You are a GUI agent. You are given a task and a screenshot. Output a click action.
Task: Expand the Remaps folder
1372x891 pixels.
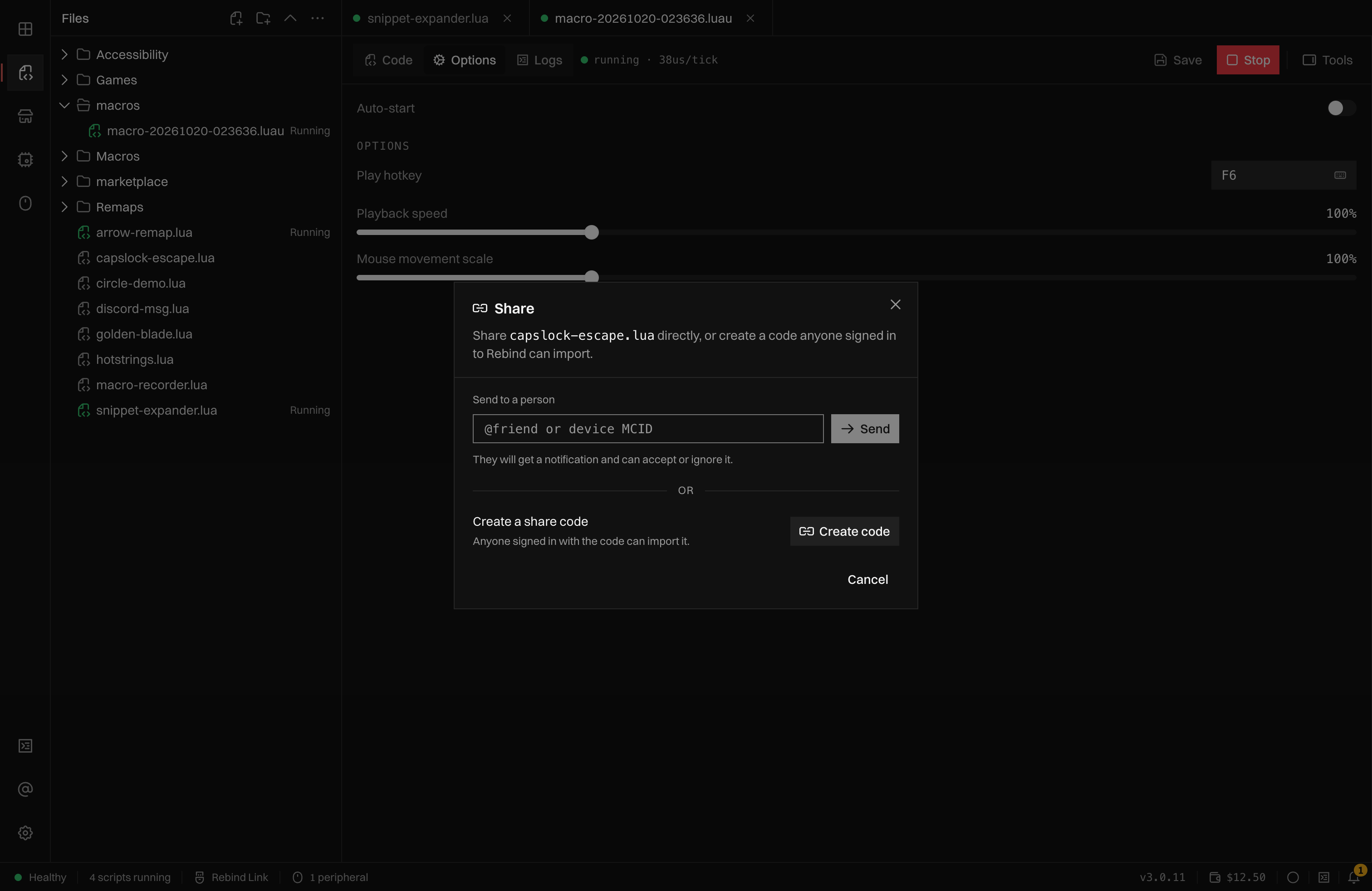[64, 206]
